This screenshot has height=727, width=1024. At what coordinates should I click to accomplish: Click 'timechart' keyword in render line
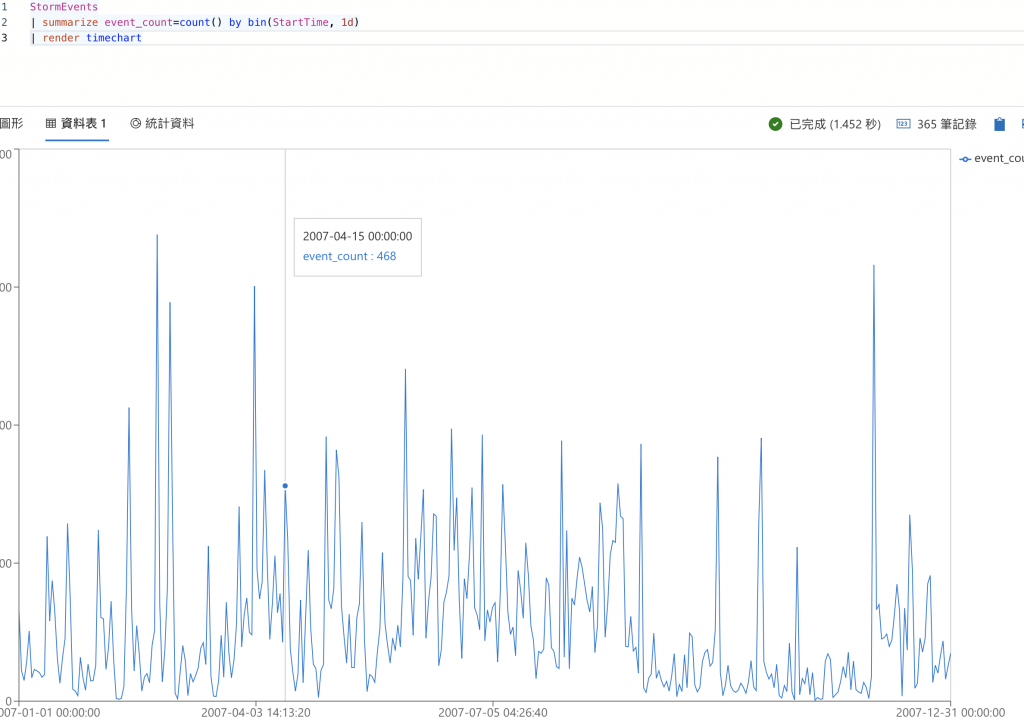click(x=114, y=38)
